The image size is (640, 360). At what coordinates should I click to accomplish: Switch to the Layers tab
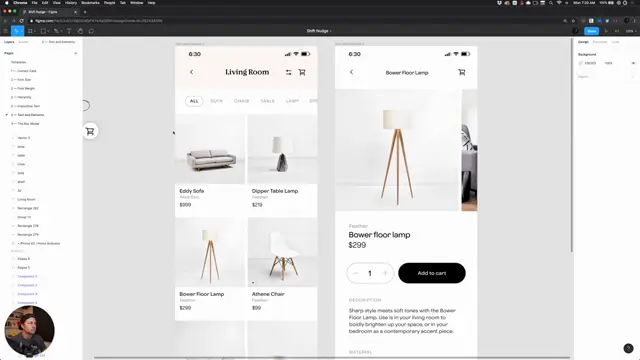point(9,42)
